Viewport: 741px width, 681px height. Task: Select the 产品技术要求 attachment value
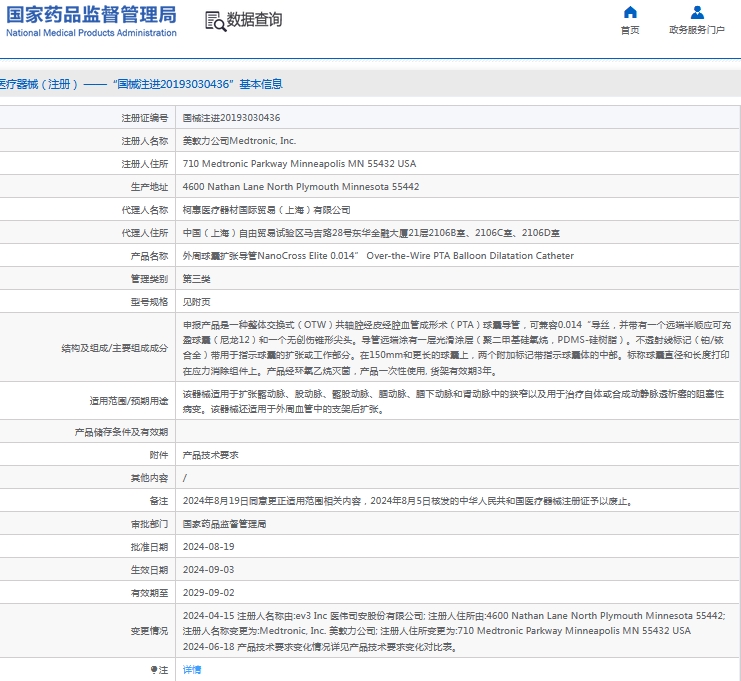[x=210, y=455]
